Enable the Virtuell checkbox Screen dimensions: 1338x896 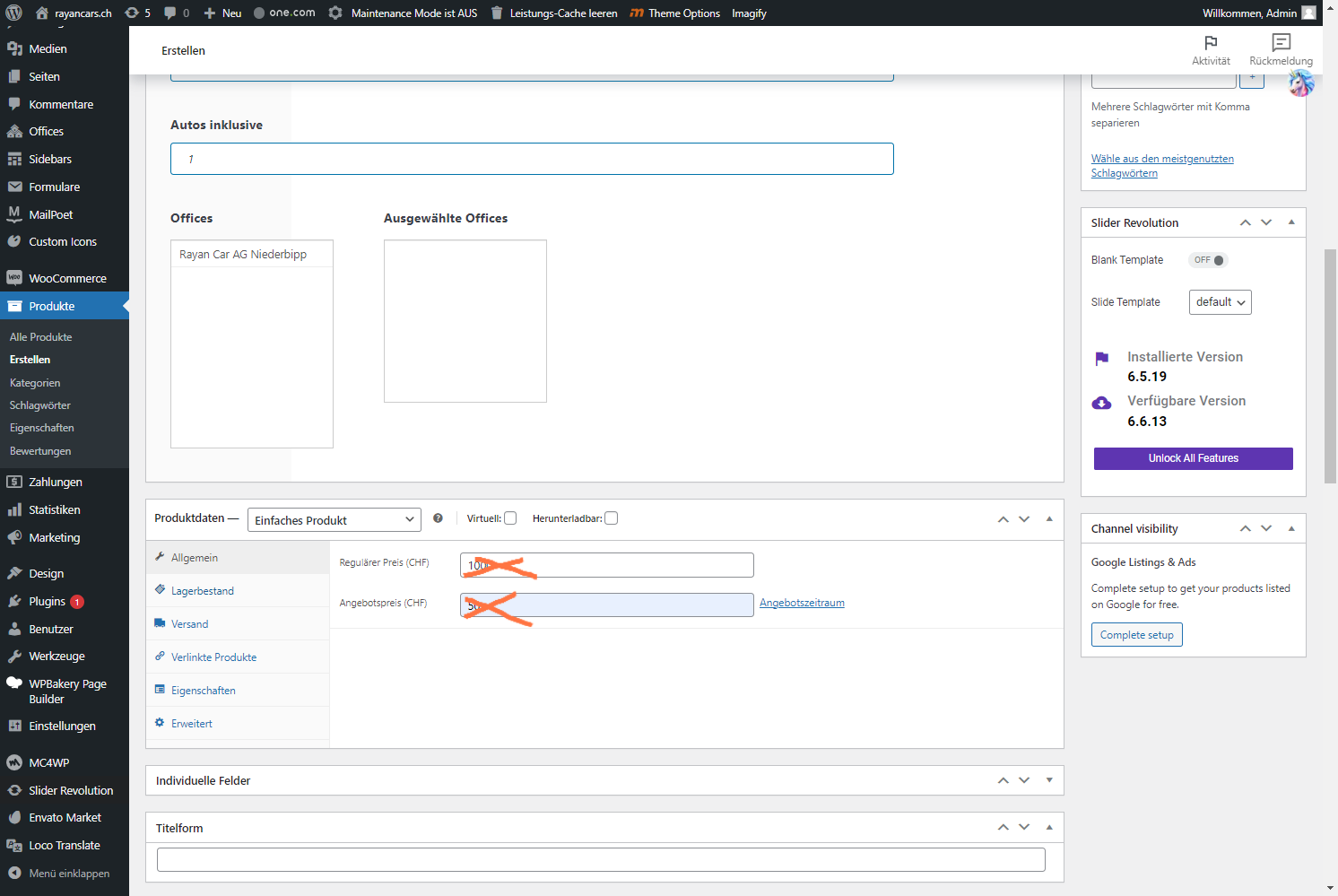(x=510, y=518)
